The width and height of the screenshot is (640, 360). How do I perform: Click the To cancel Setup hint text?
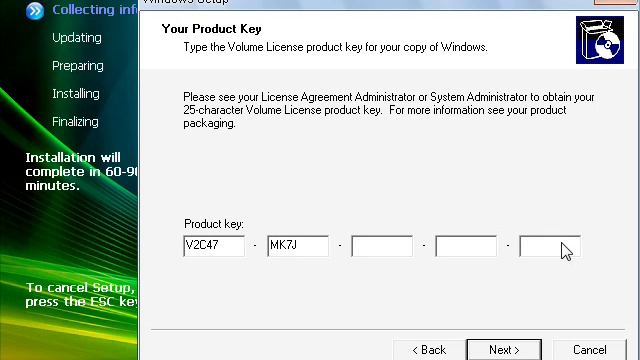82,295
